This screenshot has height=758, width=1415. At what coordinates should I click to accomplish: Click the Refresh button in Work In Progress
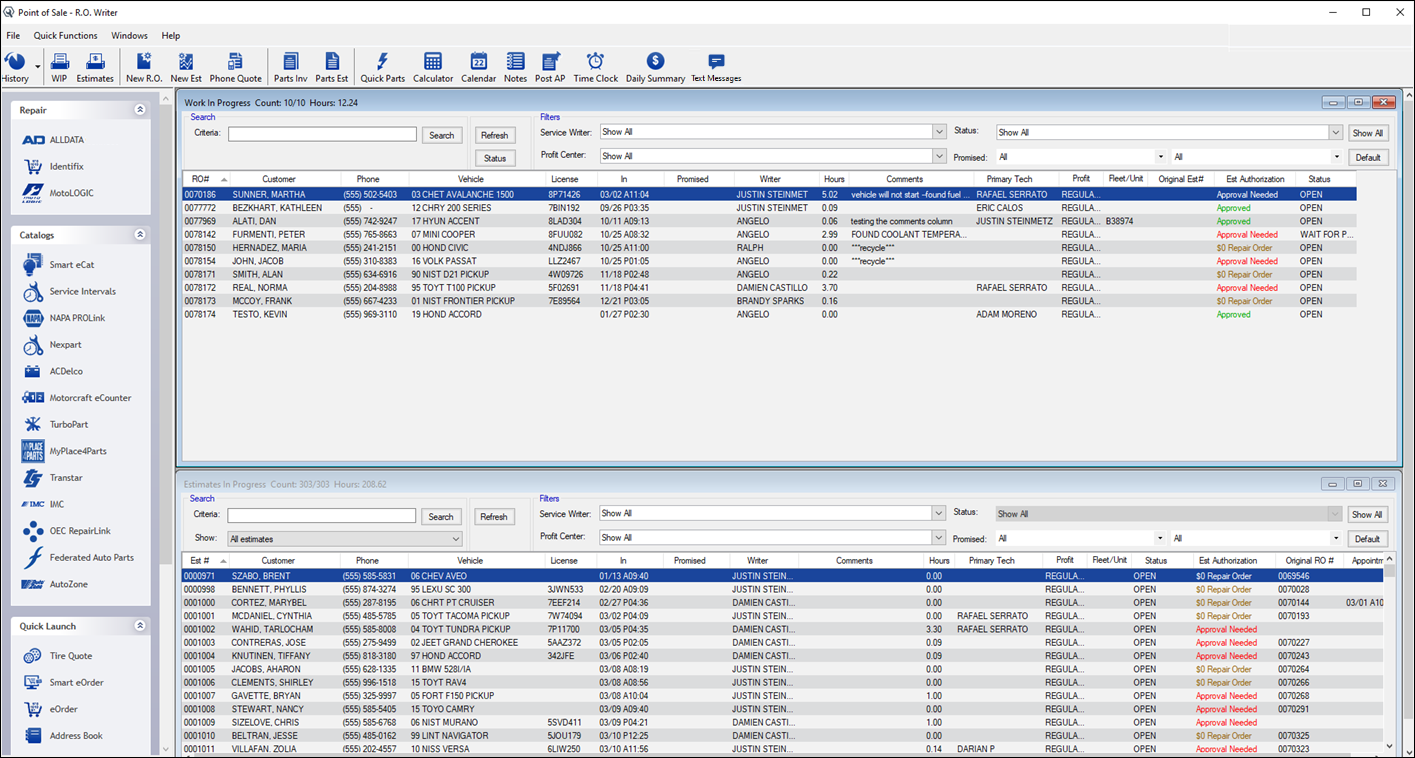pos(494,135)
